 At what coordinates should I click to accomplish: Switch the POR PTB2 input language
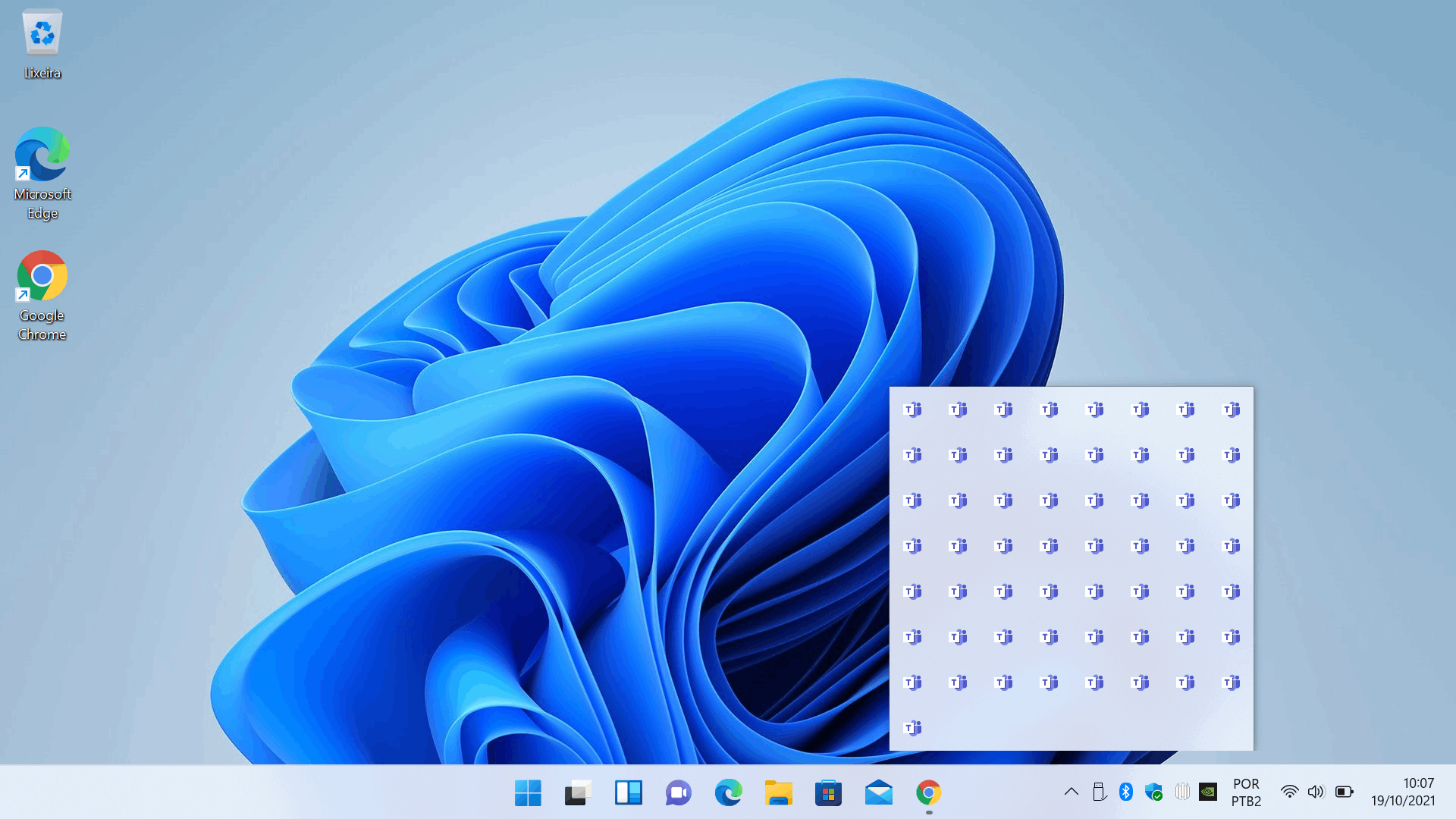pos(1246,792)
